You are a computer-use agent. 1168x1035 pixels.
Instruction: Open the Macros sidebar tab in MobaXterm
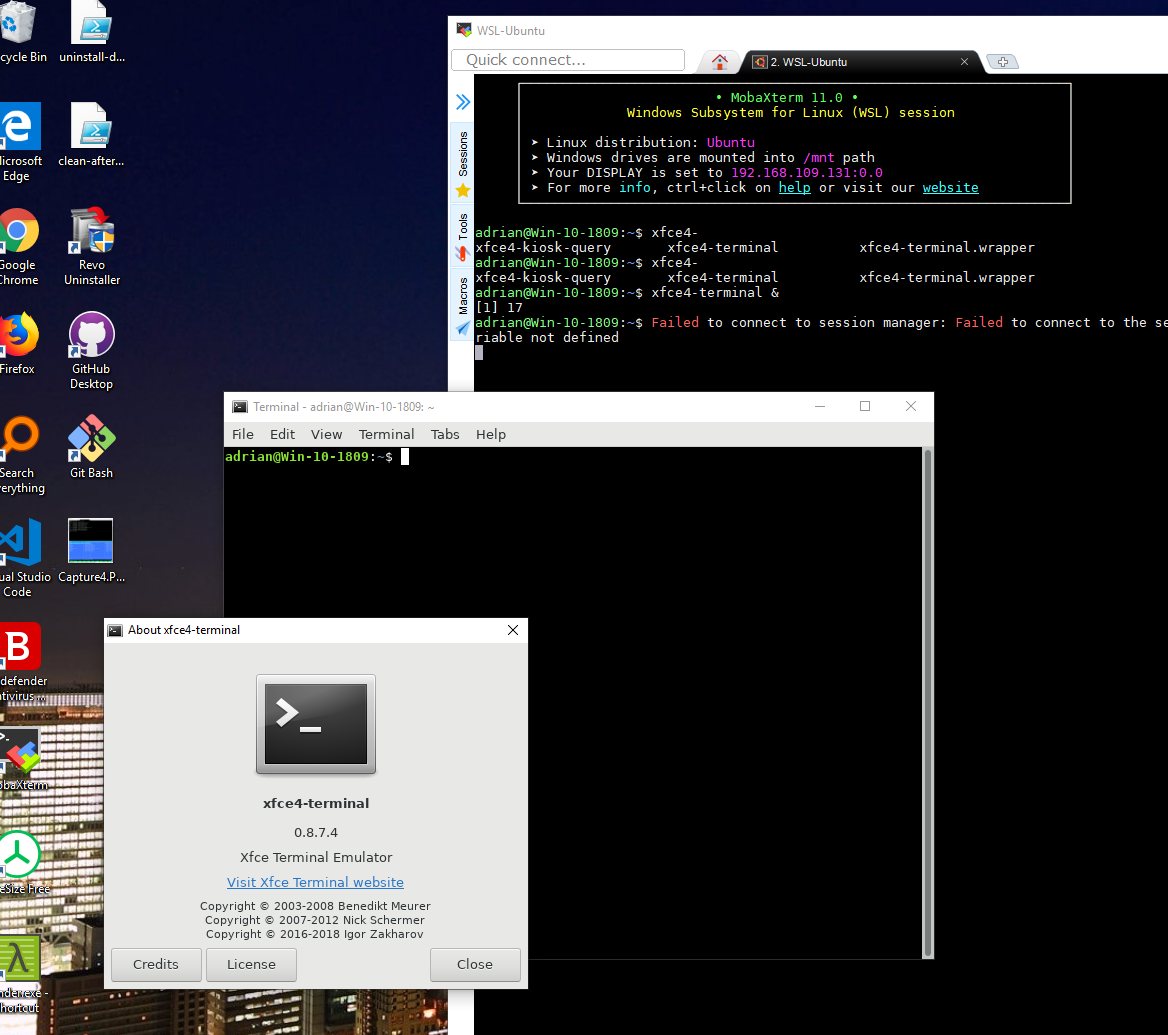[463, 306]
